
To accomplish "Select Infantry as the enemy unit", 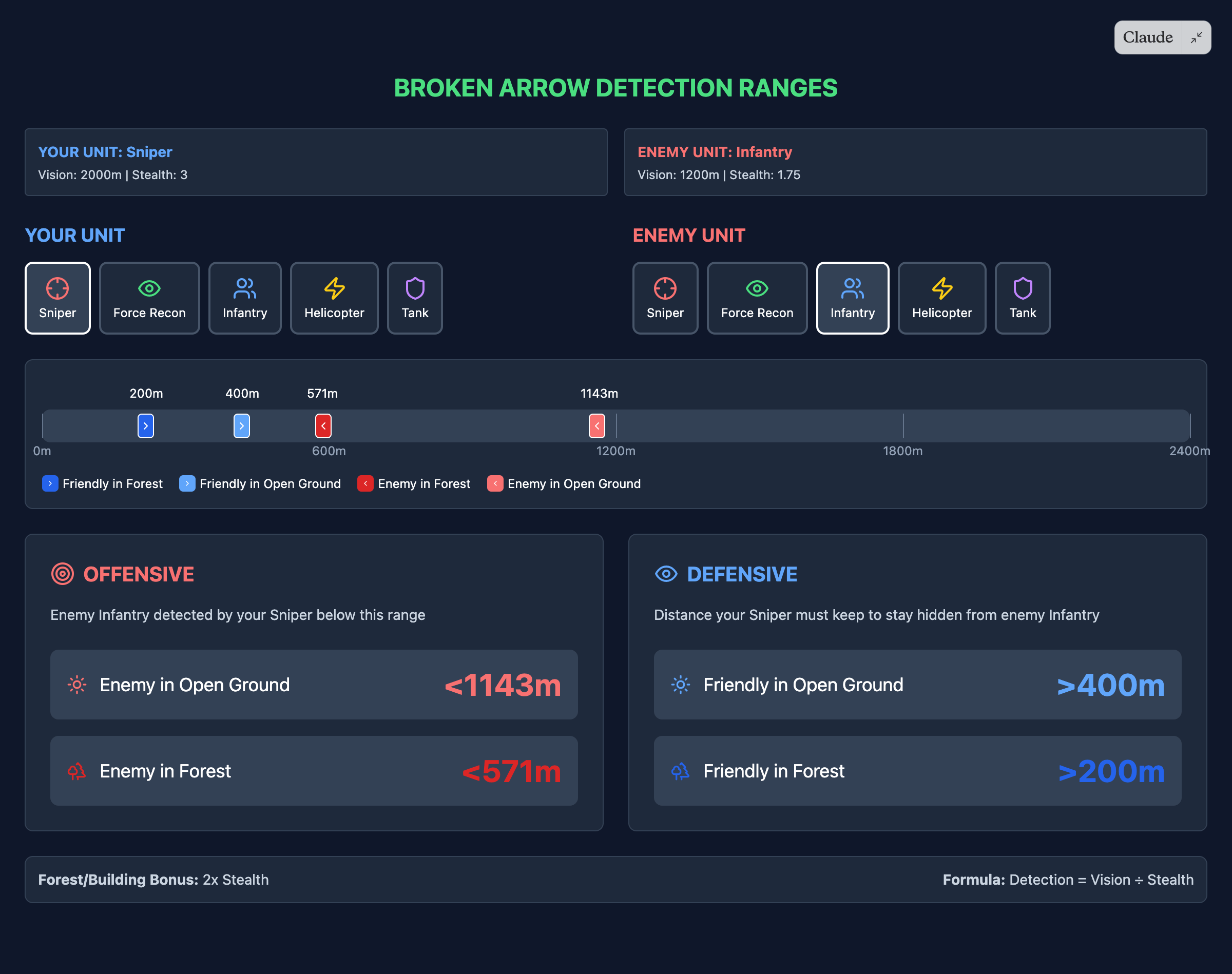I will 853,298.
